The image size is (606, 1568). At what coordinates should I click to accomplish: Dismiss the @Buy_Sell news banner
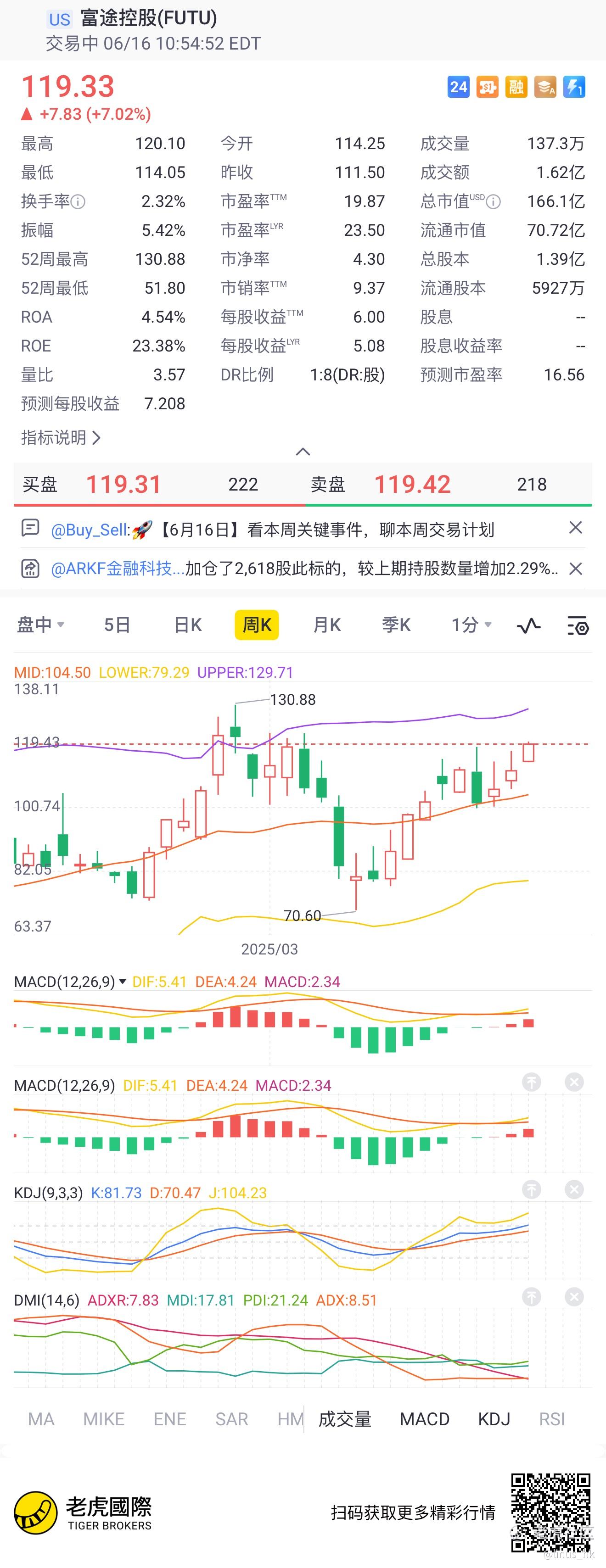point(576,528)
